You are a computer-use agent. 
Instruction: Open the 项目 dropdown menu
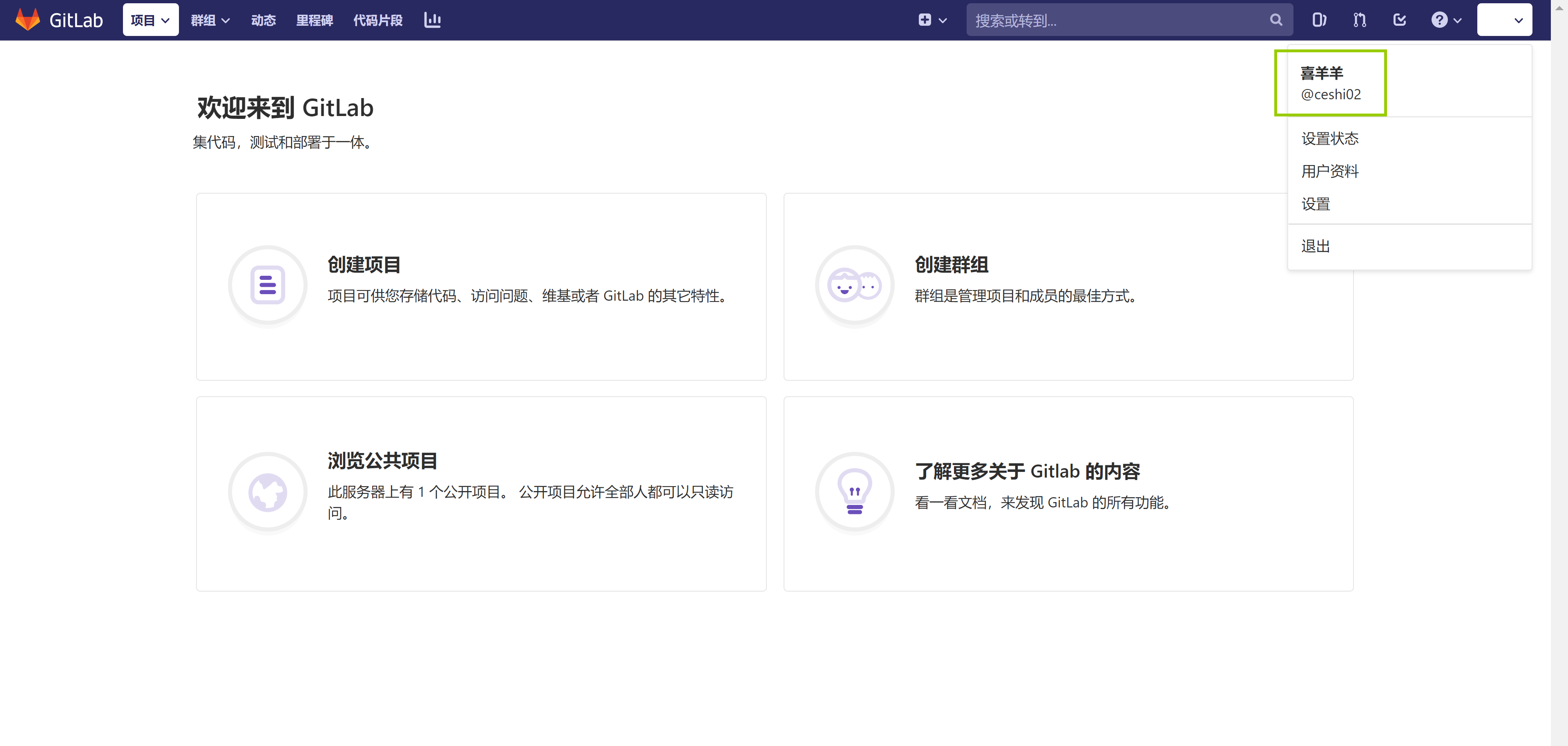coord(150,20)
